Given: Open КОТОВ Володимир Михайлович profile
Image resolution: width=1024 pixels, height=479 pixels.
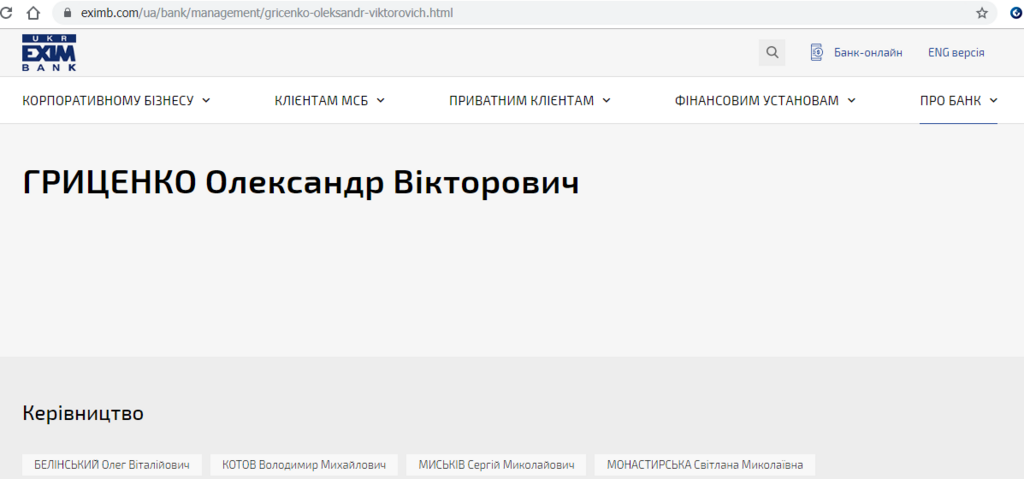Looking at the screenshot, I should 304,465.
